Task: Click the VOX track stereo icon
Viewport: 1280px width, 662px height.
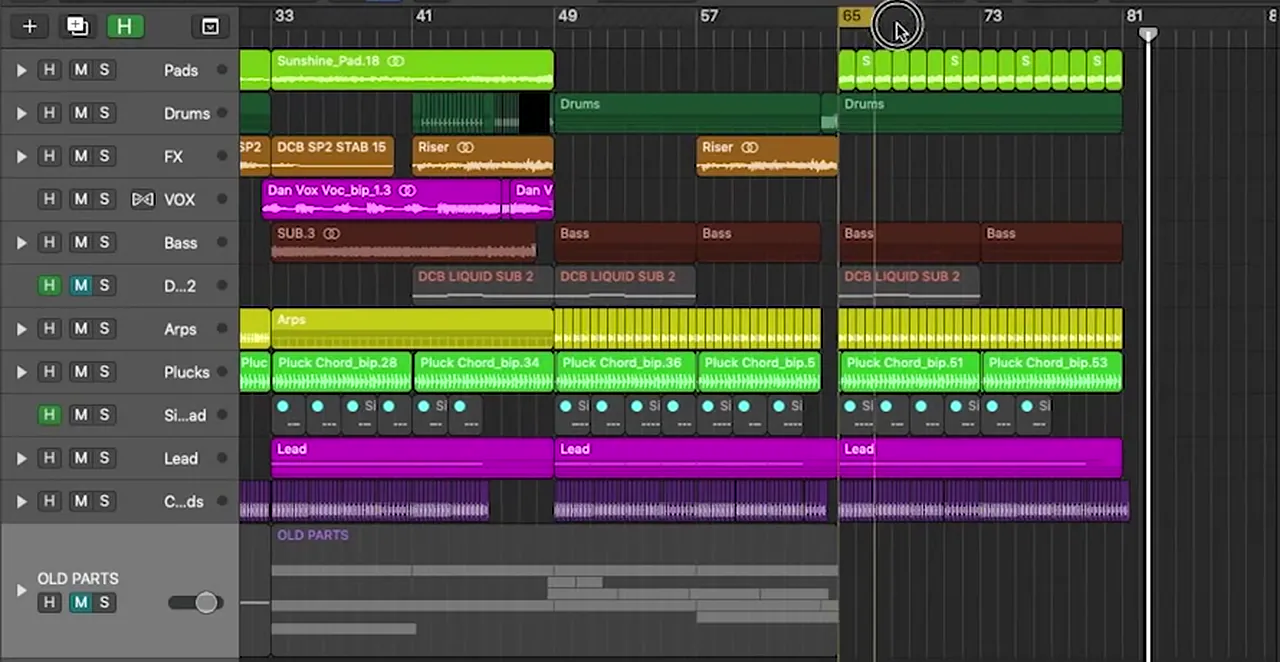Action: click(143, 199)
